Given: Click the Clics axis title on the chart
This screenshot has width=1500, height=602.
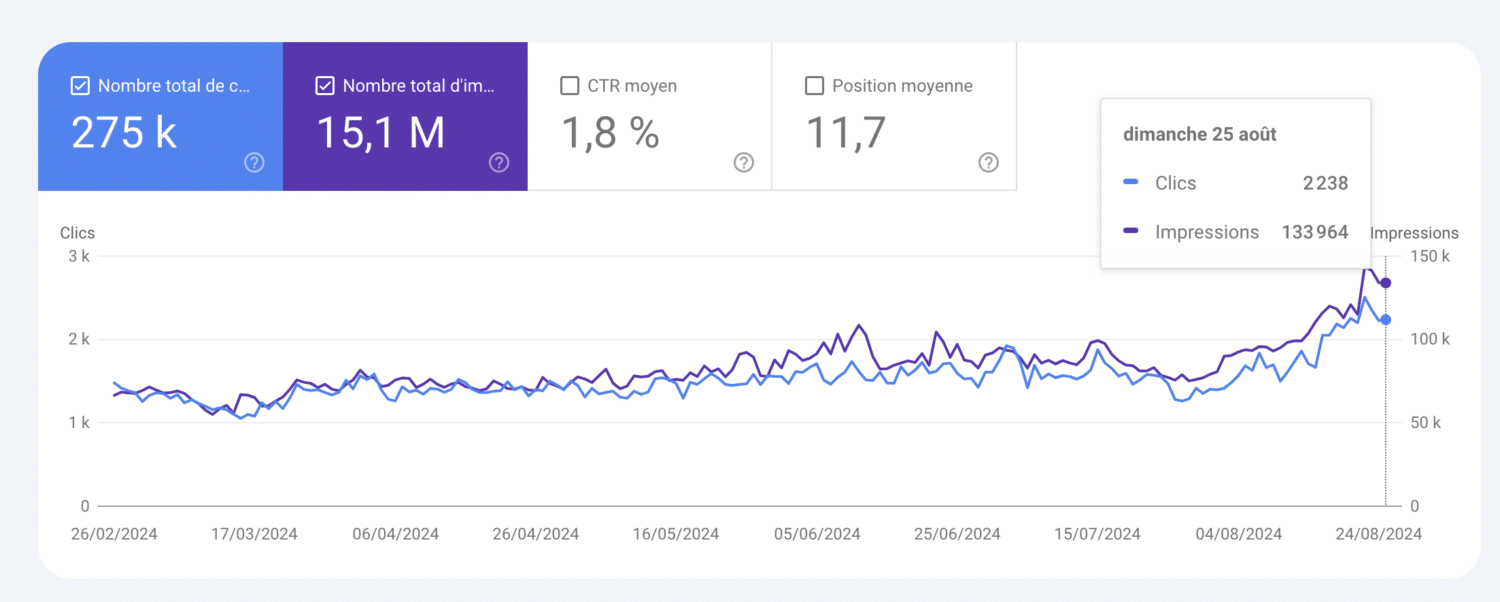Looking at the screenshot, I should (77, 233).
